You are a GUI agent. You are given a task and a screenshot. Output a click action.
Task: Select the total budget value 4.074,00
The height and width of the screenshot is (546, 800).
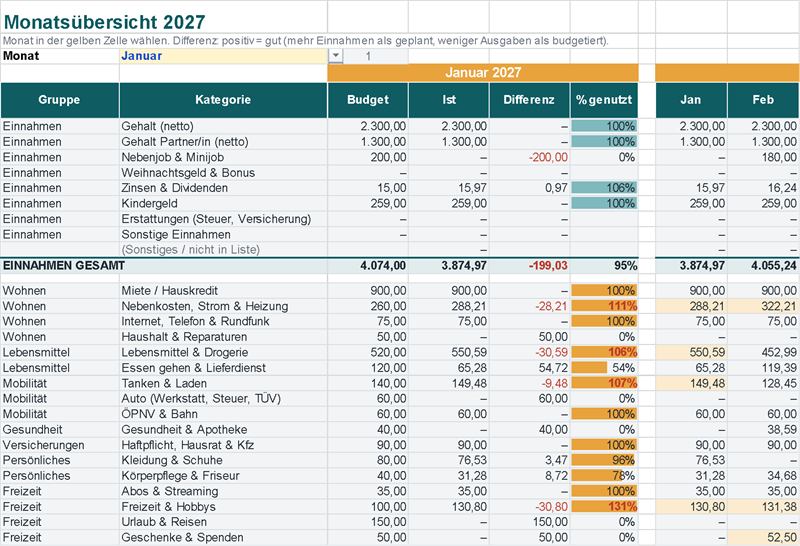[x=368, y=265]
